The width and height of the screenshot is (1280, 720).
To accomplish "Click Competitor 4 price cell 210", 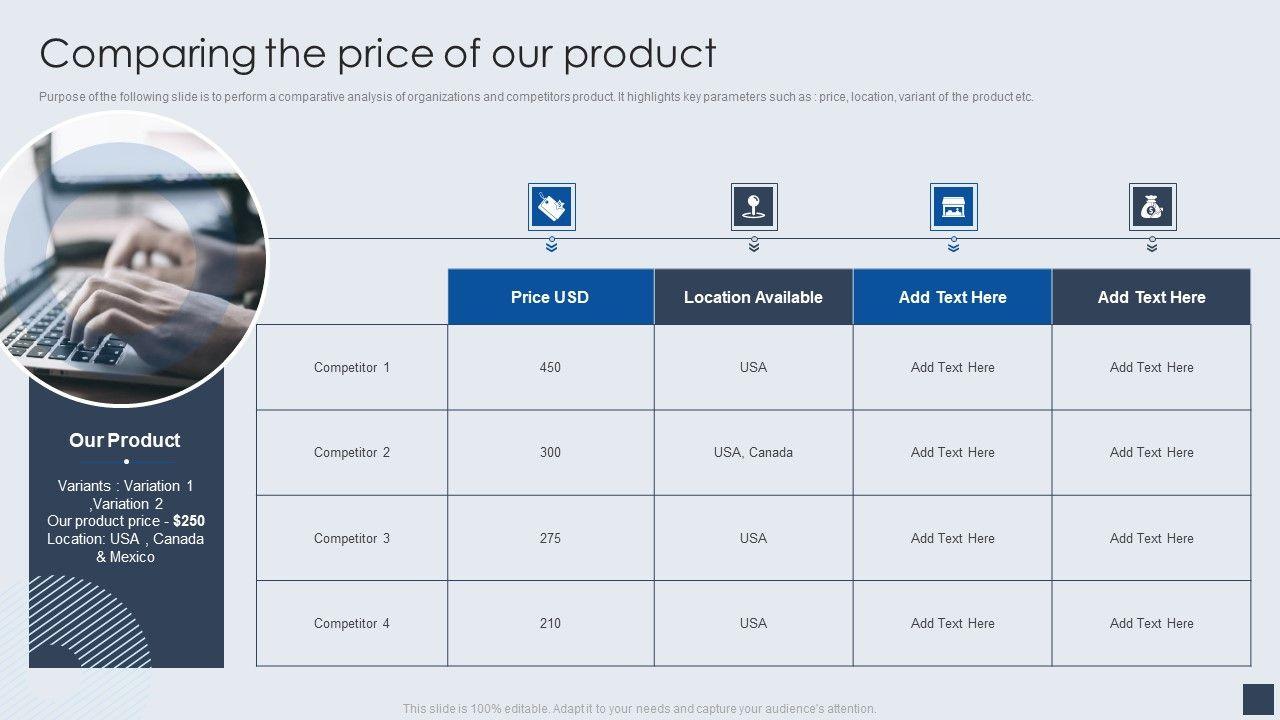I will [550, 623].
